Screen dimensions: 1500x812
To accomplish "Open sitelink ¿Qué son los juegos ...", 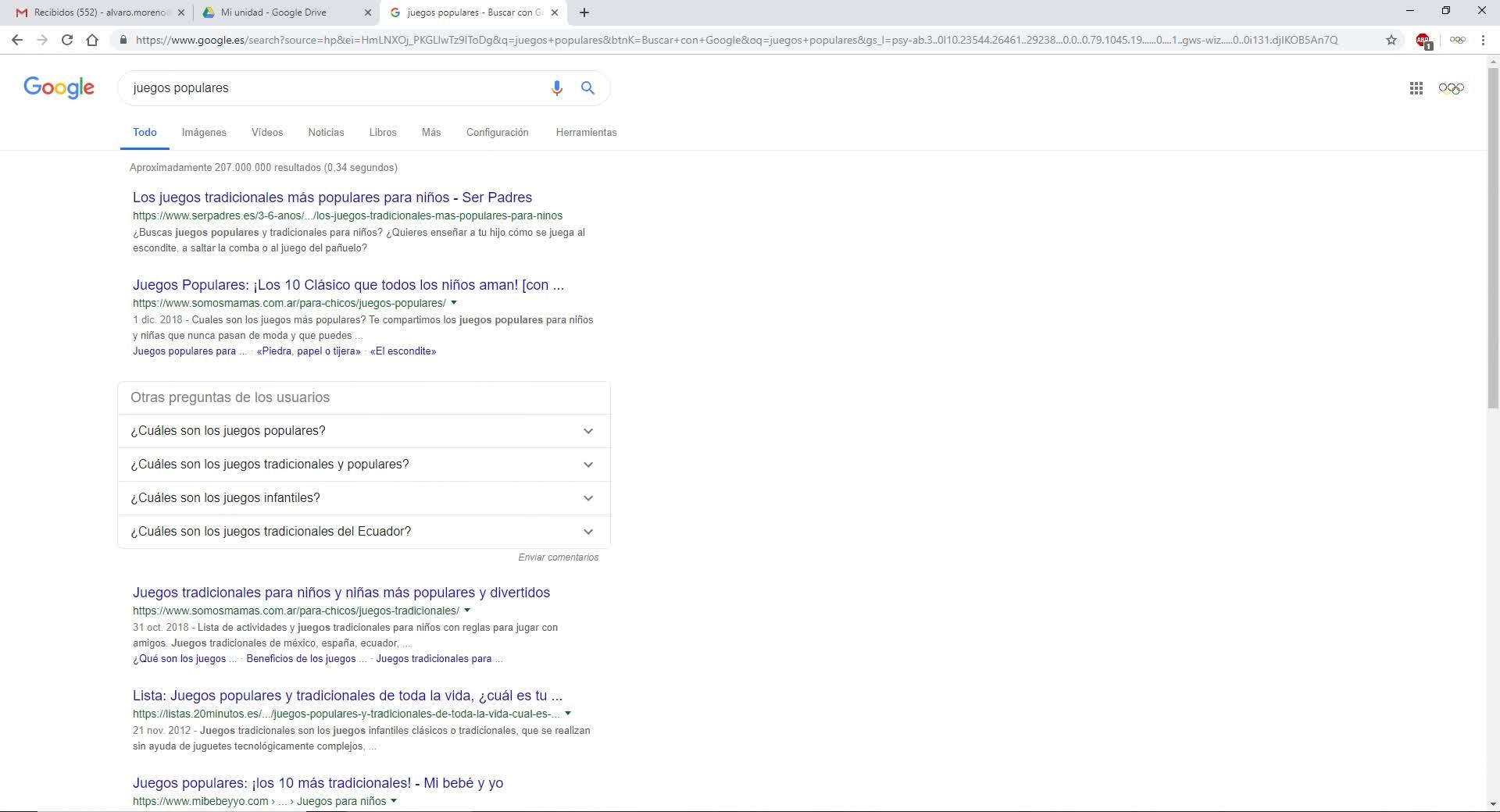I will [x=184, y=659].
